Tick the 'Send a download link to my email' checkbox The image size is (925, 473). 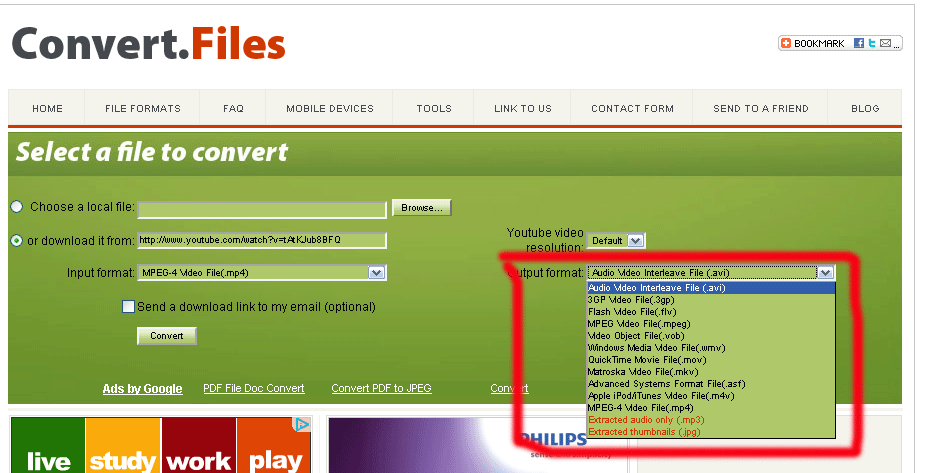(128, 306)
